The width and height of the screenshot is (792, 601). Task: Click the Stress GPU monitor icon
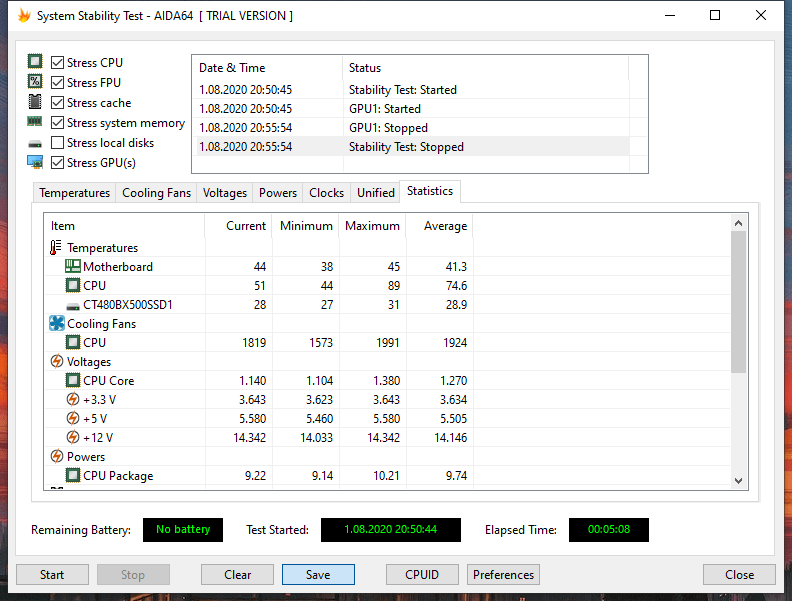point(35,162)
